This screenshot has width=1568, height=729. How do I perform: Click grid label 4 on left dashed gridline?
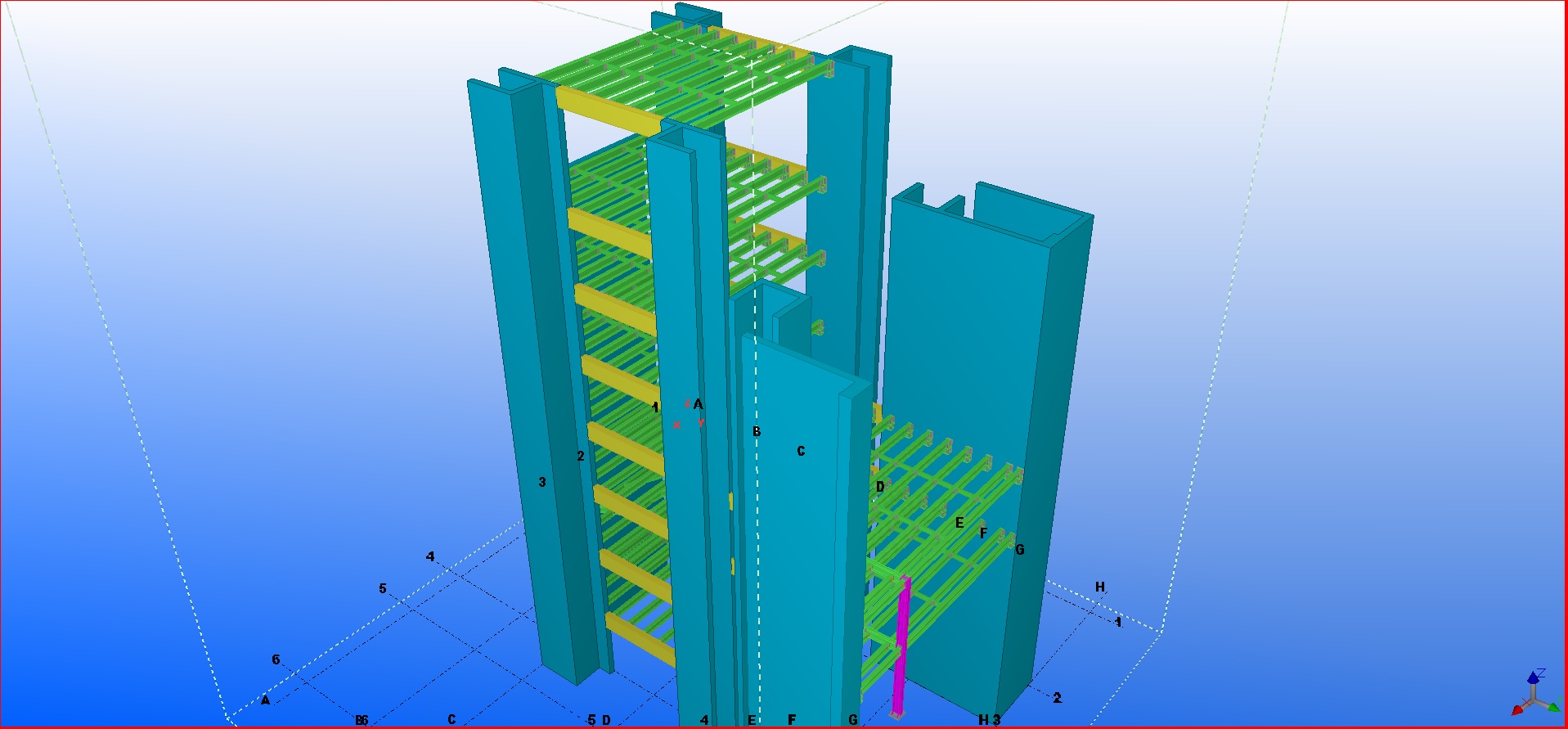tap(430, 557)
